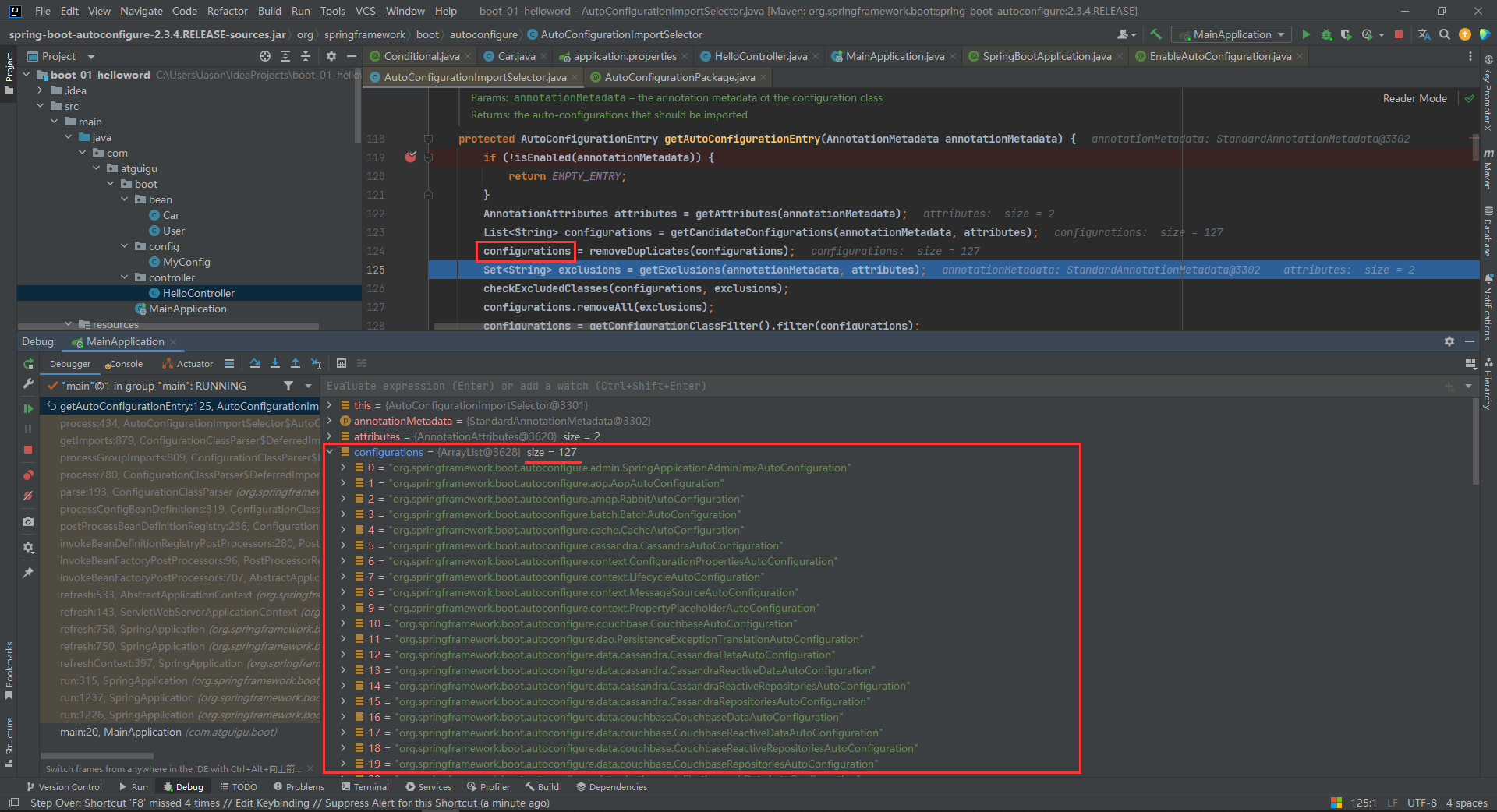Click the Search Everywhere magnifier icon
The image size is (1497, 812).
coord(1445,34)
